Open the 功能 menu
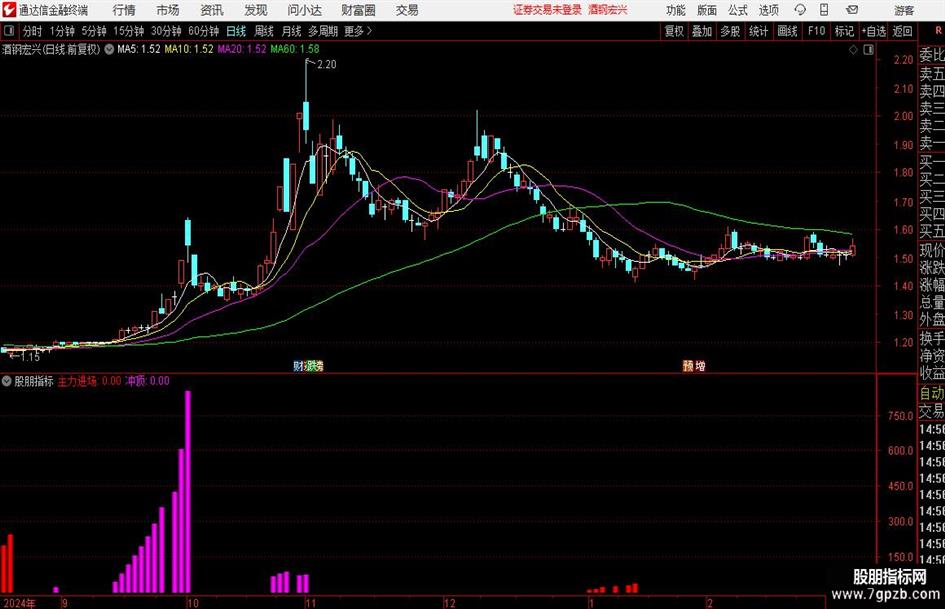 click(x=676, y=10)
